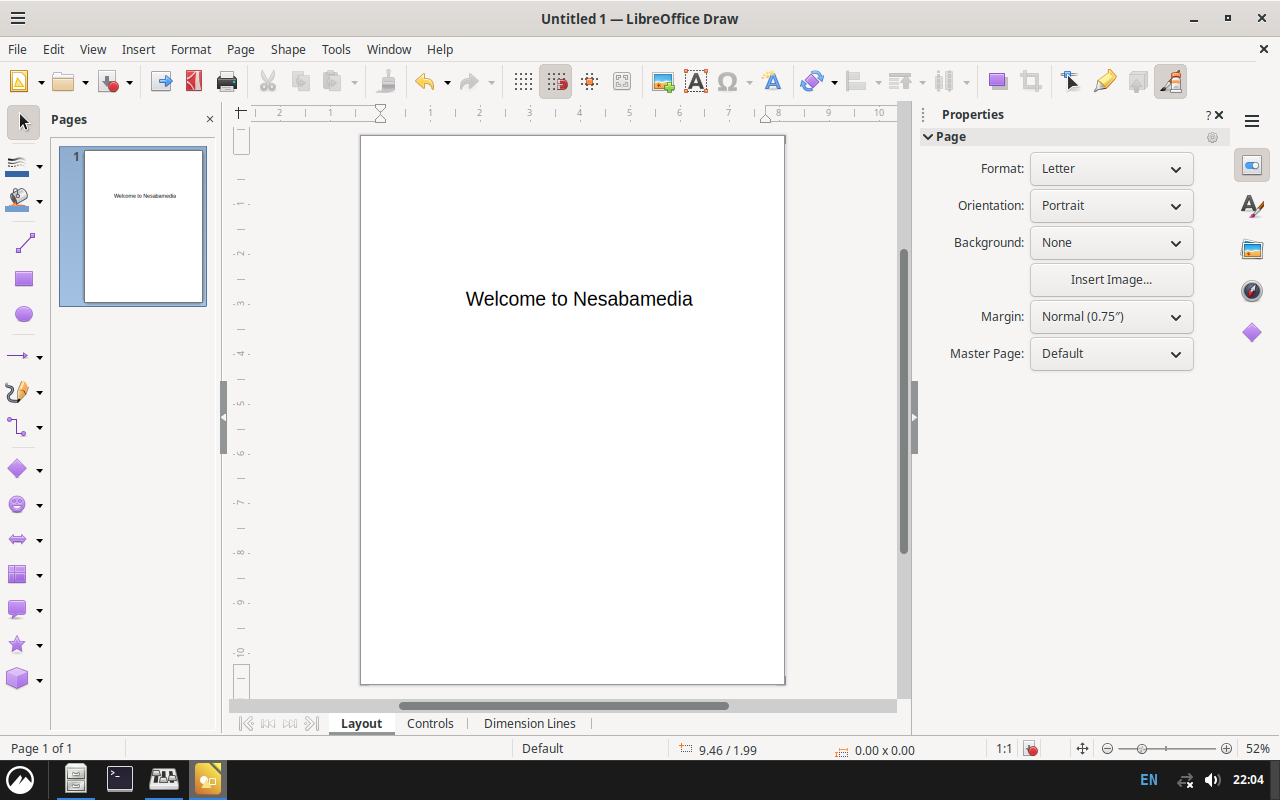Image resolution: width=1280 pixels, height=800 pixels.
Task: Click the zoom slider handle in status bar
Action: point(1141,749)
